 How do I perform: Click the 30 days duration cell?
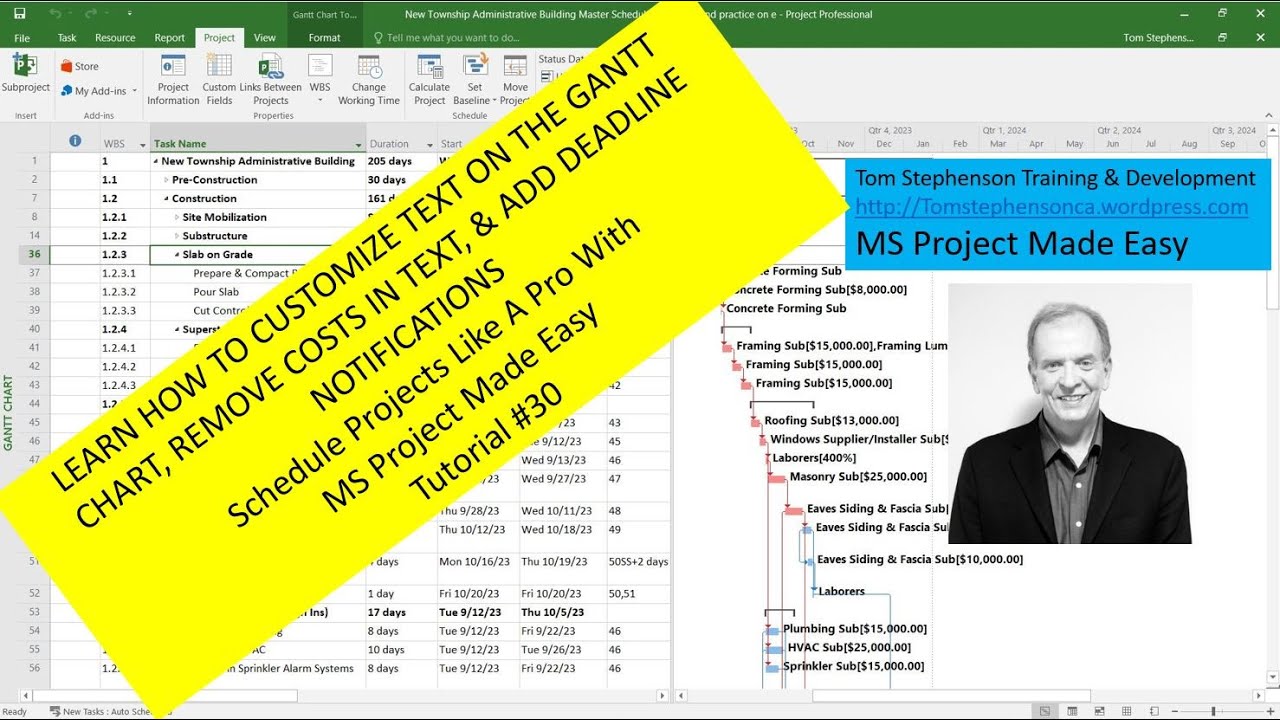coord(386,180)
